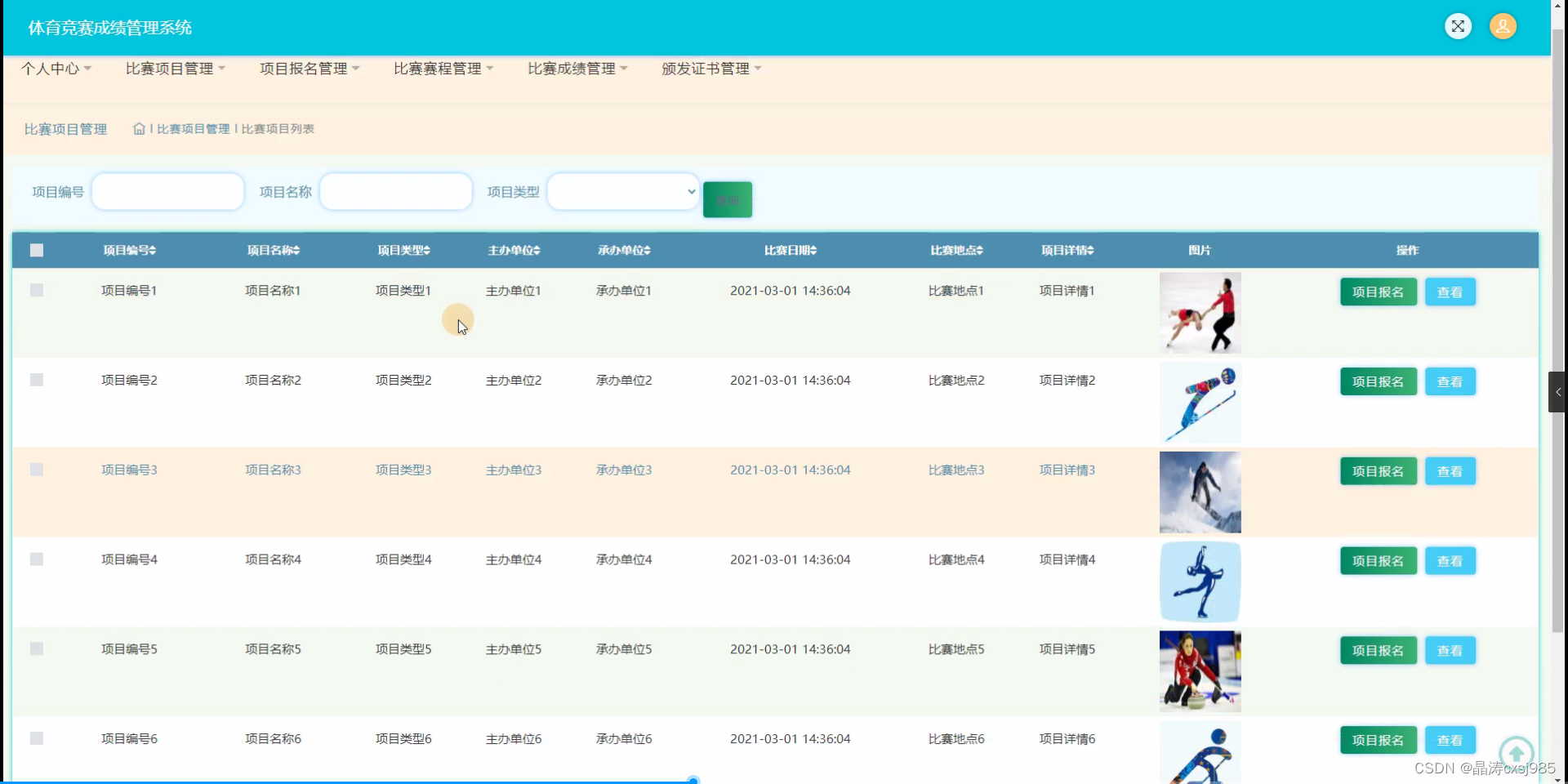Click 查看 for 项目编号1
The height and width of the screenshot is (784, 1568).
coord(1450,292)
